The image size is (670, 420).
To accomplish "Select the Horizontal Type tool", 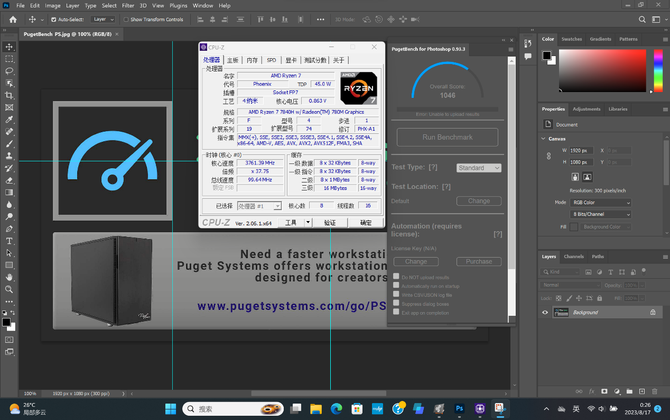I will [9, 241].
